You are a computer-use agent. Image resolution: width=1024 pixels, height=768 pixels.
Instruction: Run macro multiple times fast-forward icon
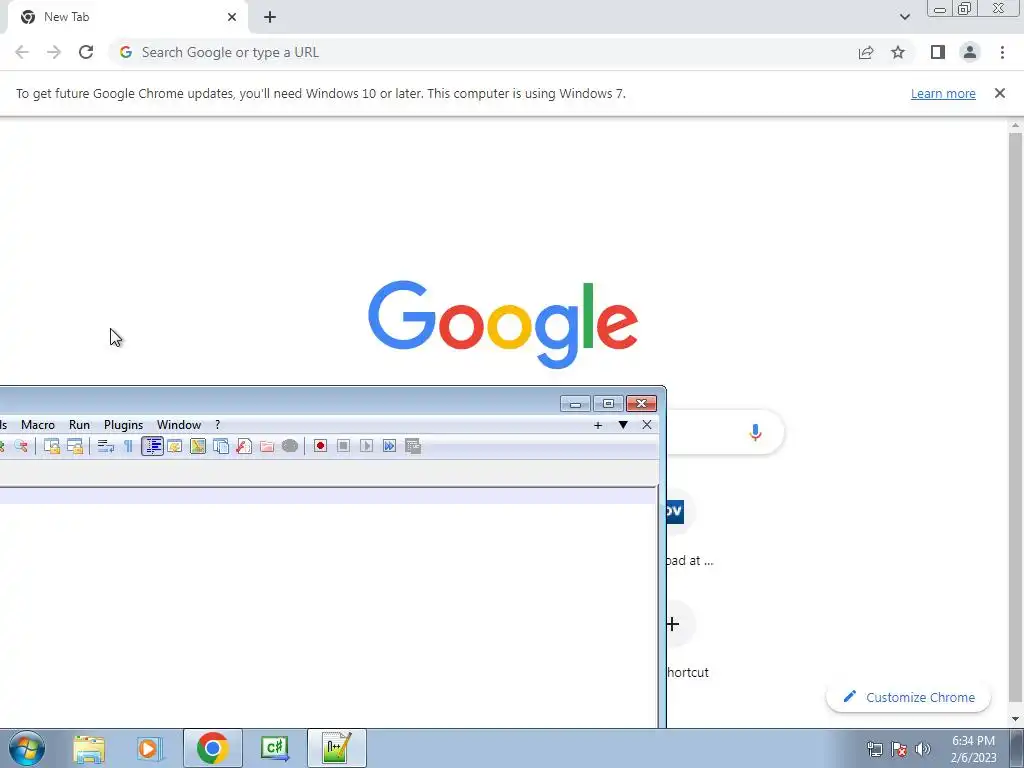(389, 446)
